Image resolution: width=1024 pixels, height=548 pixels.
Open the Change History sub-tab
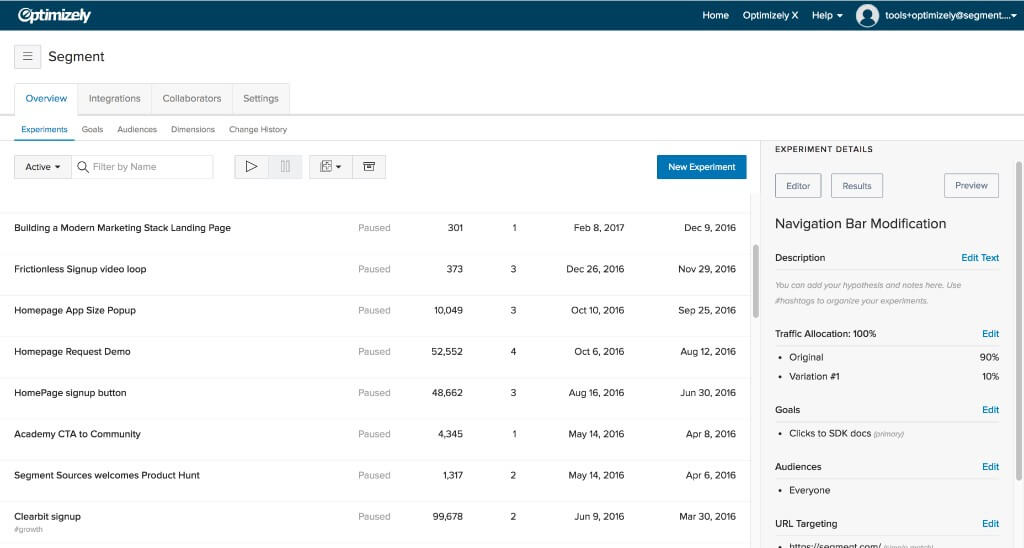point(258,129)
